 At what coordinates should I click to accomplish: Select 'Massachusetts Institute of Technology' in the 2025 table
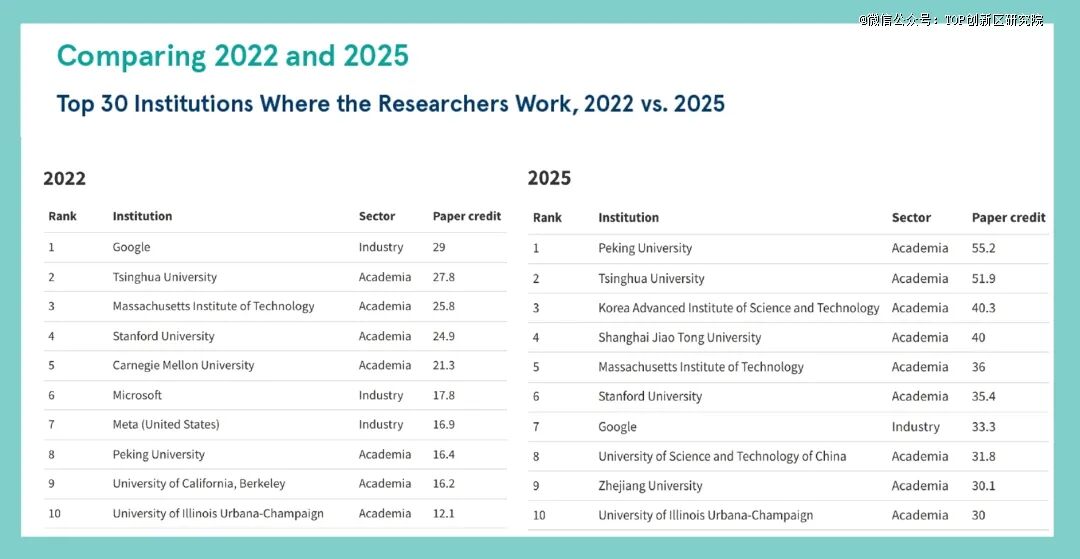point(700,368)
